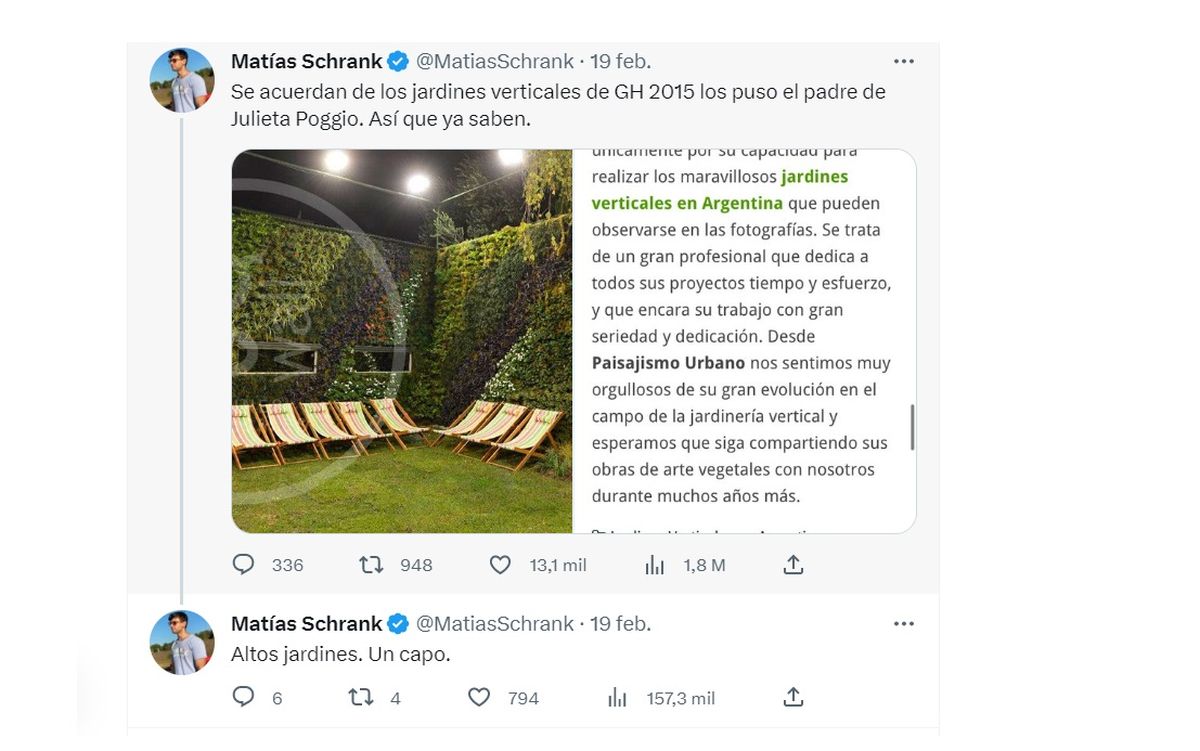Like the 'Altos jardines' tweet with 794 likes
This screenshot has width=1200, height=751.
[480, 698]
